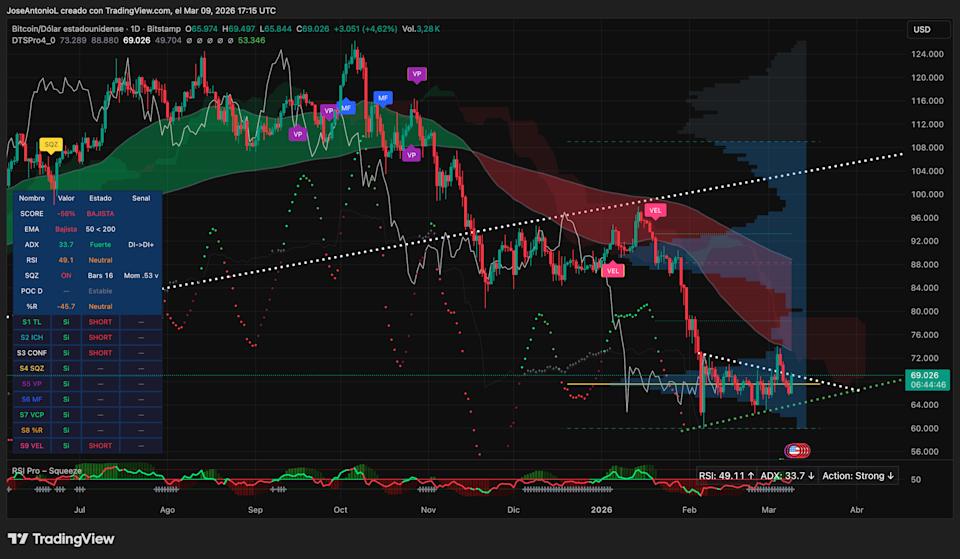Screen dimensions: 960x559
Task: Click the ADX: 33.7 readout in indicator pane
Action: [x=787, y=476]
